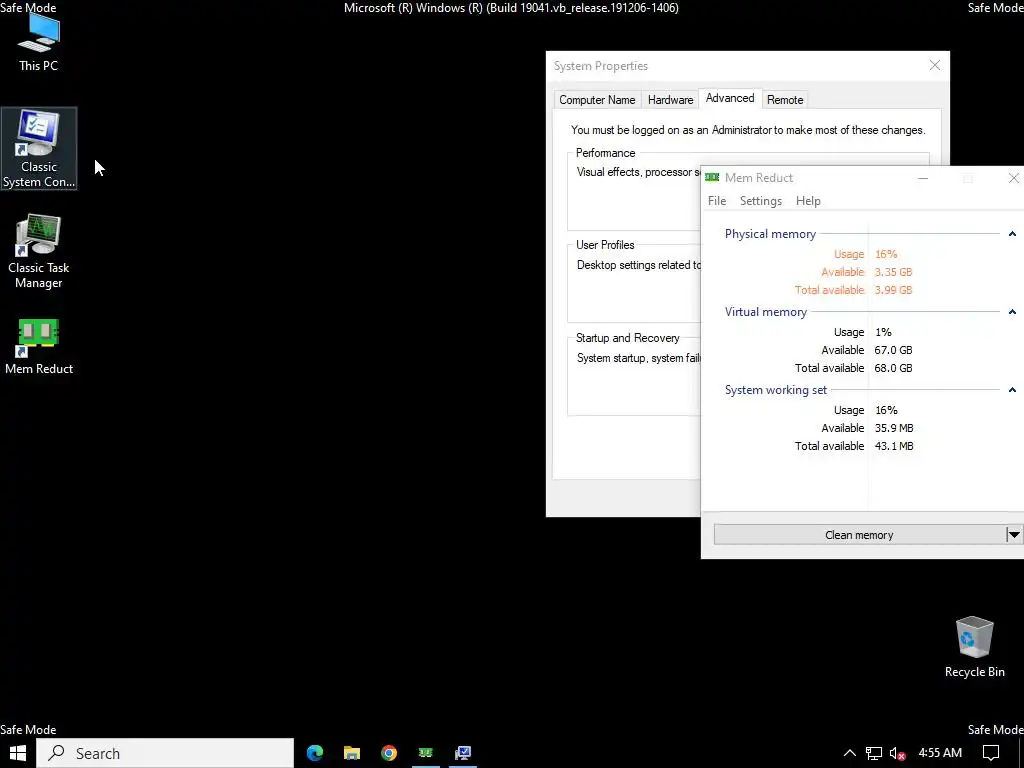This screenshot has height=768, width=1024.
Task: Open the Settings menu in Mem Reduct
Action: (761, 200)
